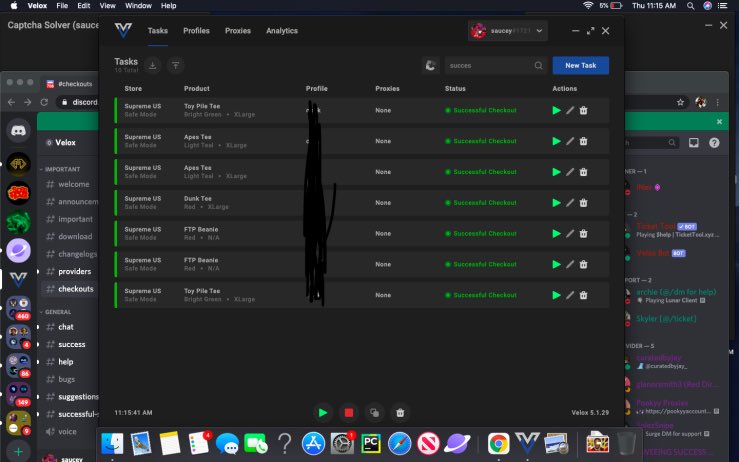Click the Dunk Tee product name
This screenshot has height=462, width=739.
pyautogui.click(x=197, y=198)
